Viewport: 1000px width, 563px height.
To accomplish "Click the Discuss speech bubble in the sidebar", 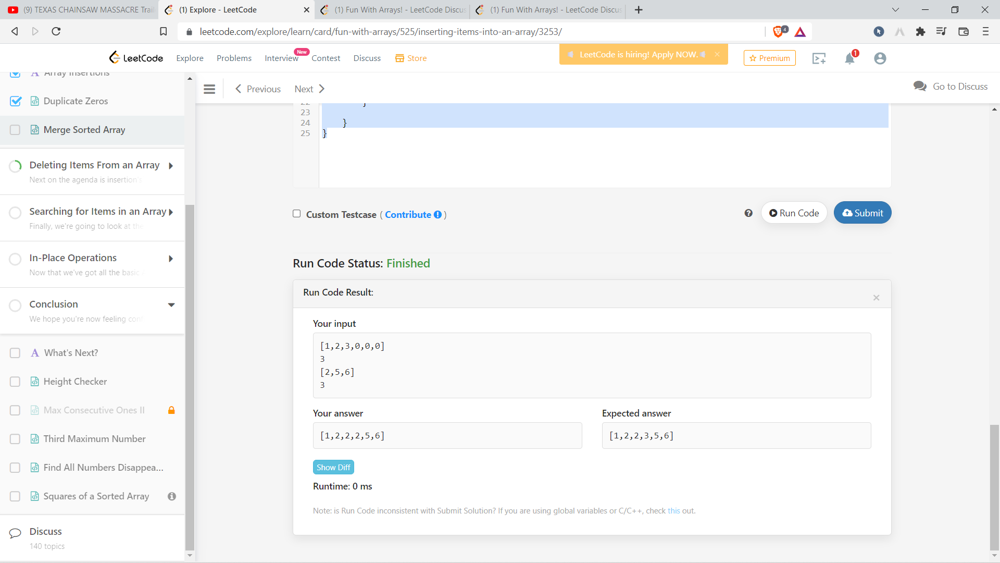I will tap(15, 533).
